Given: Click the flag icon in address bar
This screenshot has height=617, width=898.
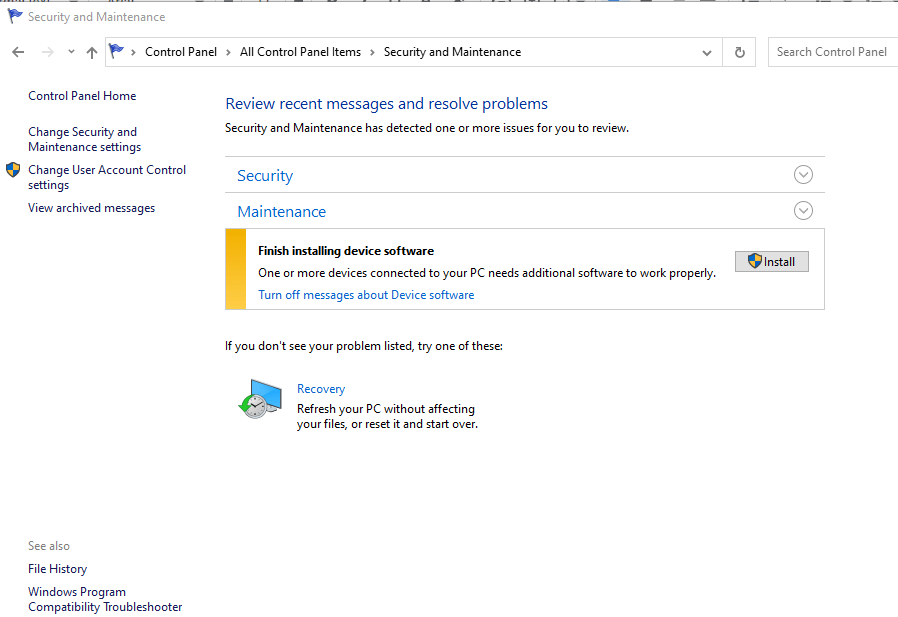Looking at the screenshot, I should [x=116, y=51].
